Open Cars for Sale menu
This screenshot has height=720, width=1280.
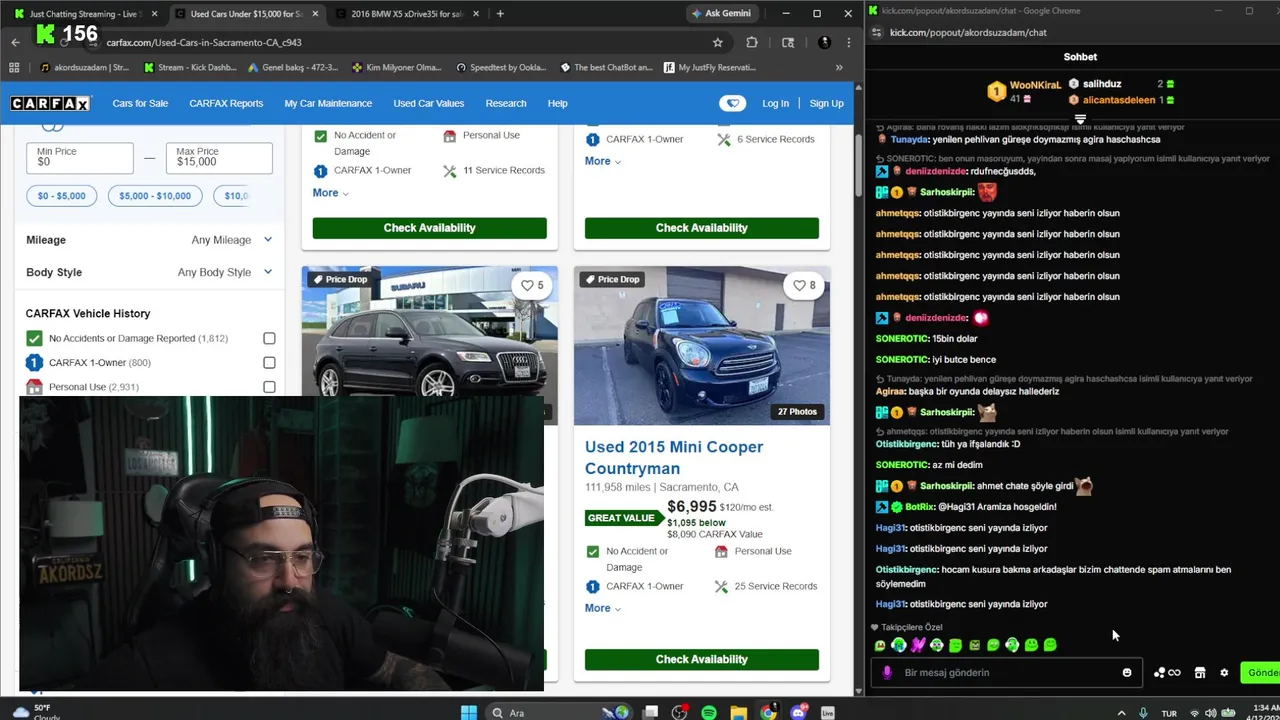(140, 103)
